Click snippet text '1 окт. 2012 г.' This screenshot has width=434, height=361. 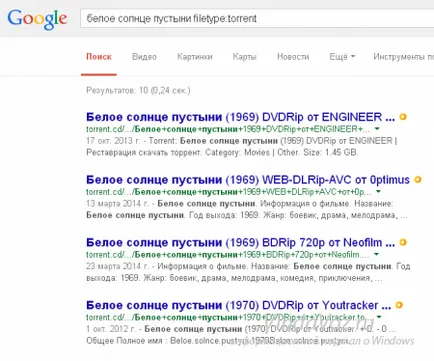[111, 329]
